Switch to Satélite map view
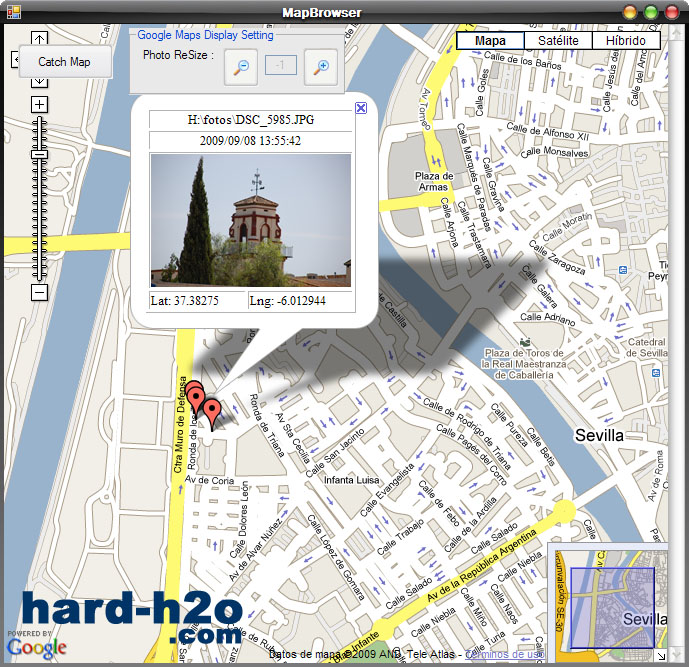Screen dimensions: 689x667 click(x=558, y=41)
